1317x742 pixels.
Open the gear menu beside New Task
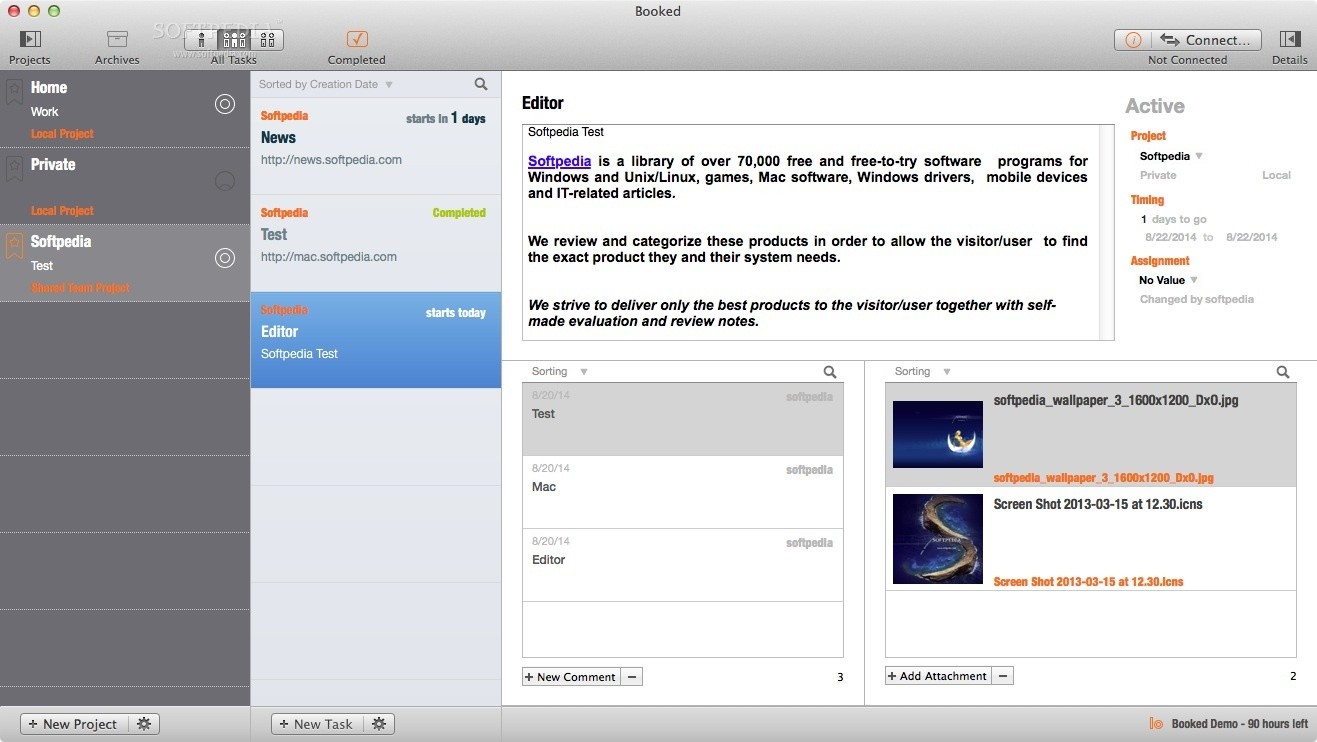(380, 724)
